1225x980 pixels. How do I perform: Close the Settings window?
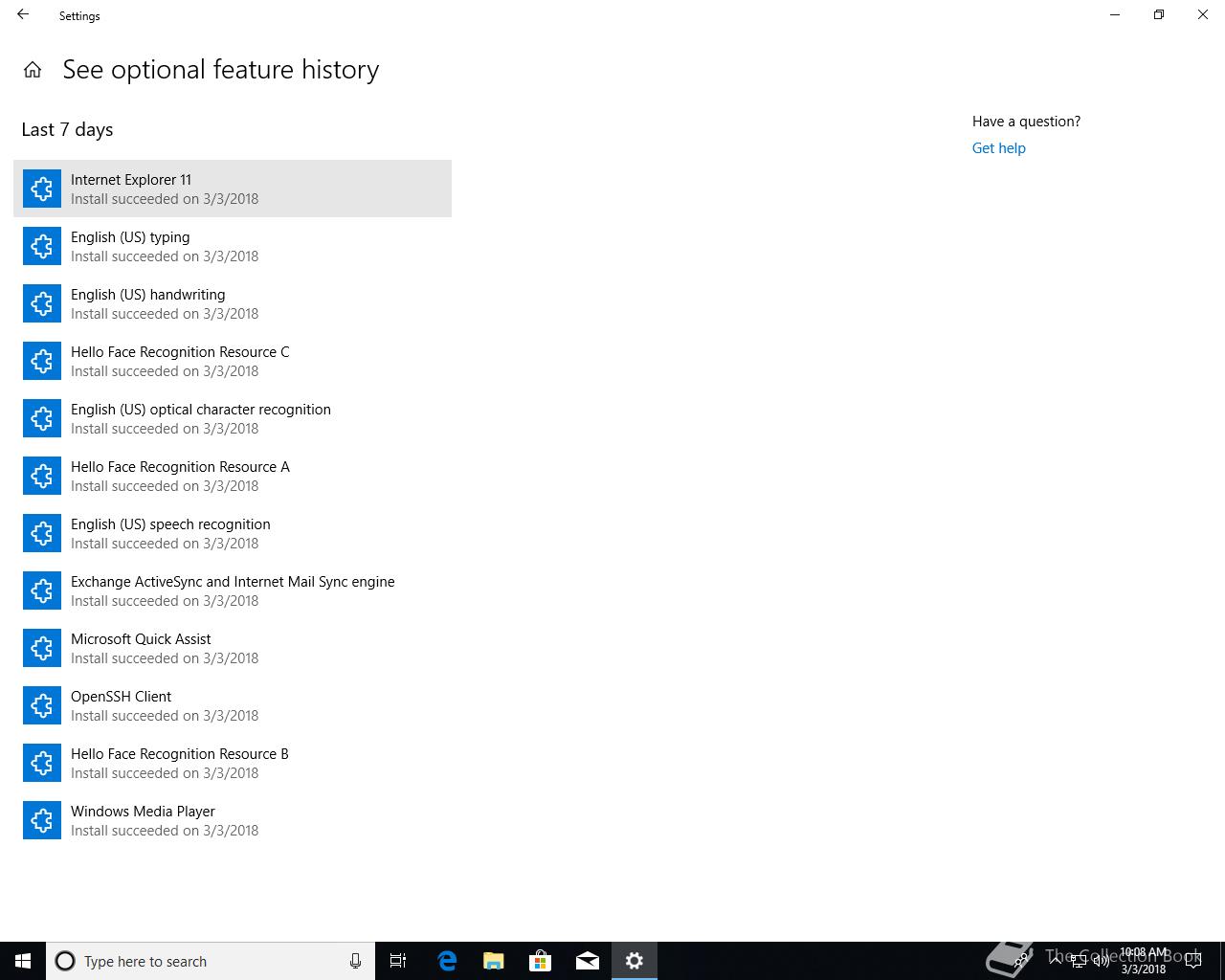1203,14
